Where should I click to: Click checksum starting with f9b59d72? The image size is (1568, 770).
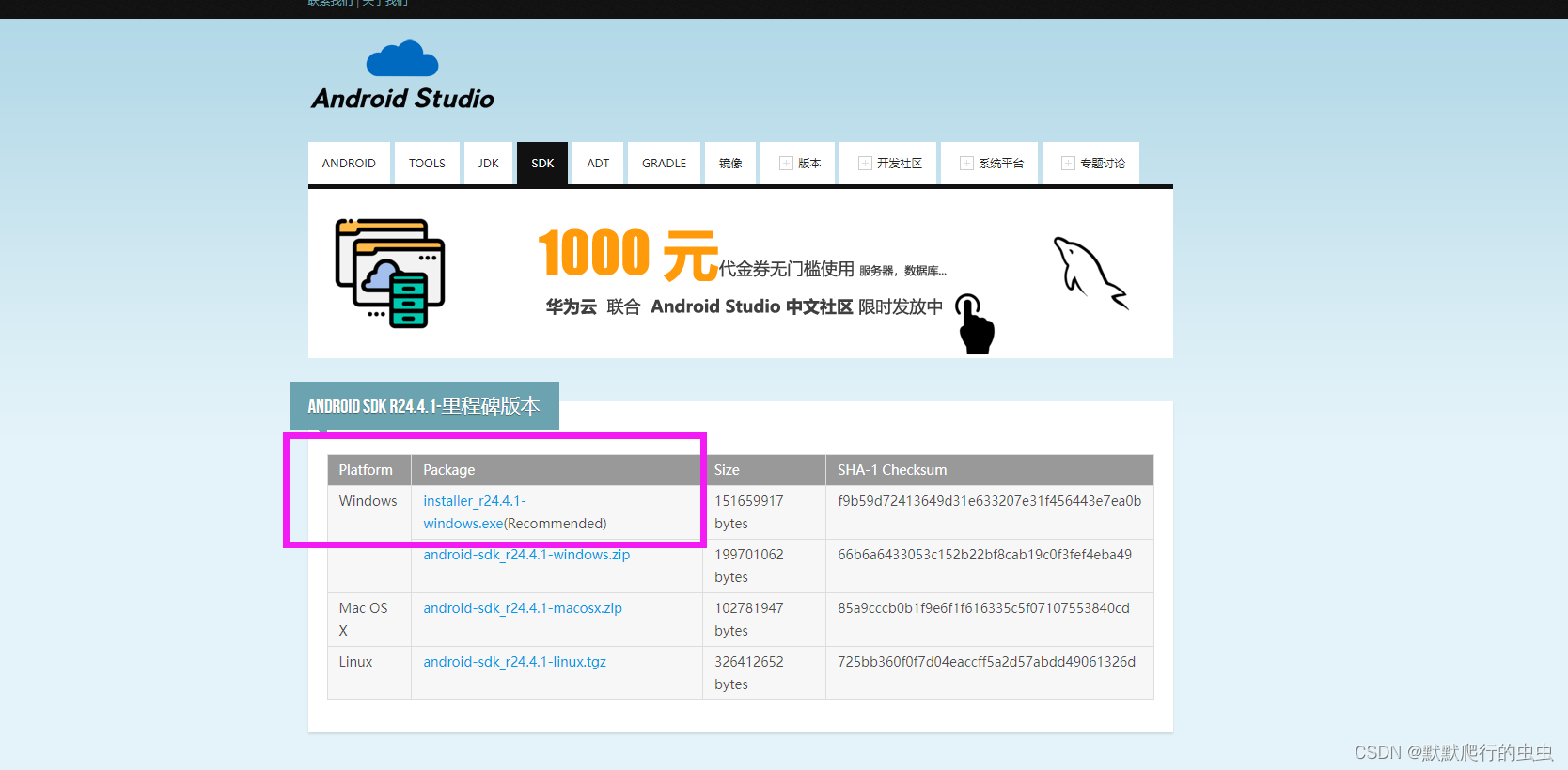[x=989, y=501]
